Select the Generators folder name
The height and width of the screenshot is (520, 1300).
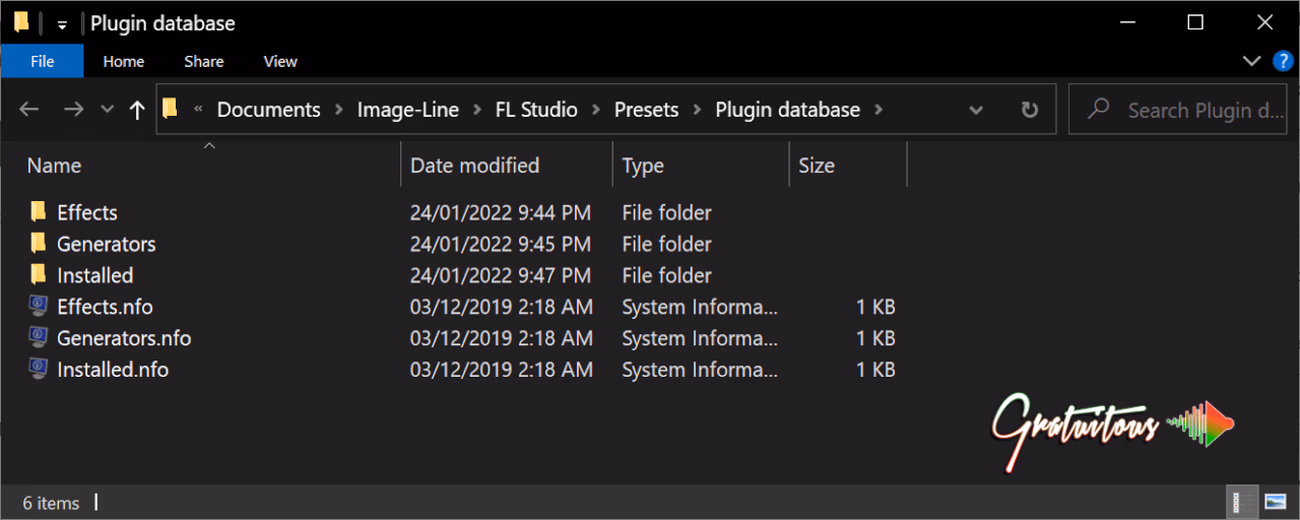106,243
